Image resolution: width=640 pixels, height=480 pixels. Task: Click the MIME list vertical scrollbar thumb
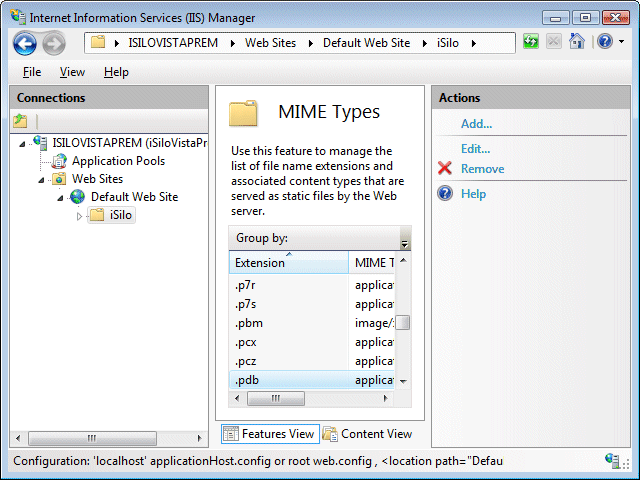[x=404, y=323]
